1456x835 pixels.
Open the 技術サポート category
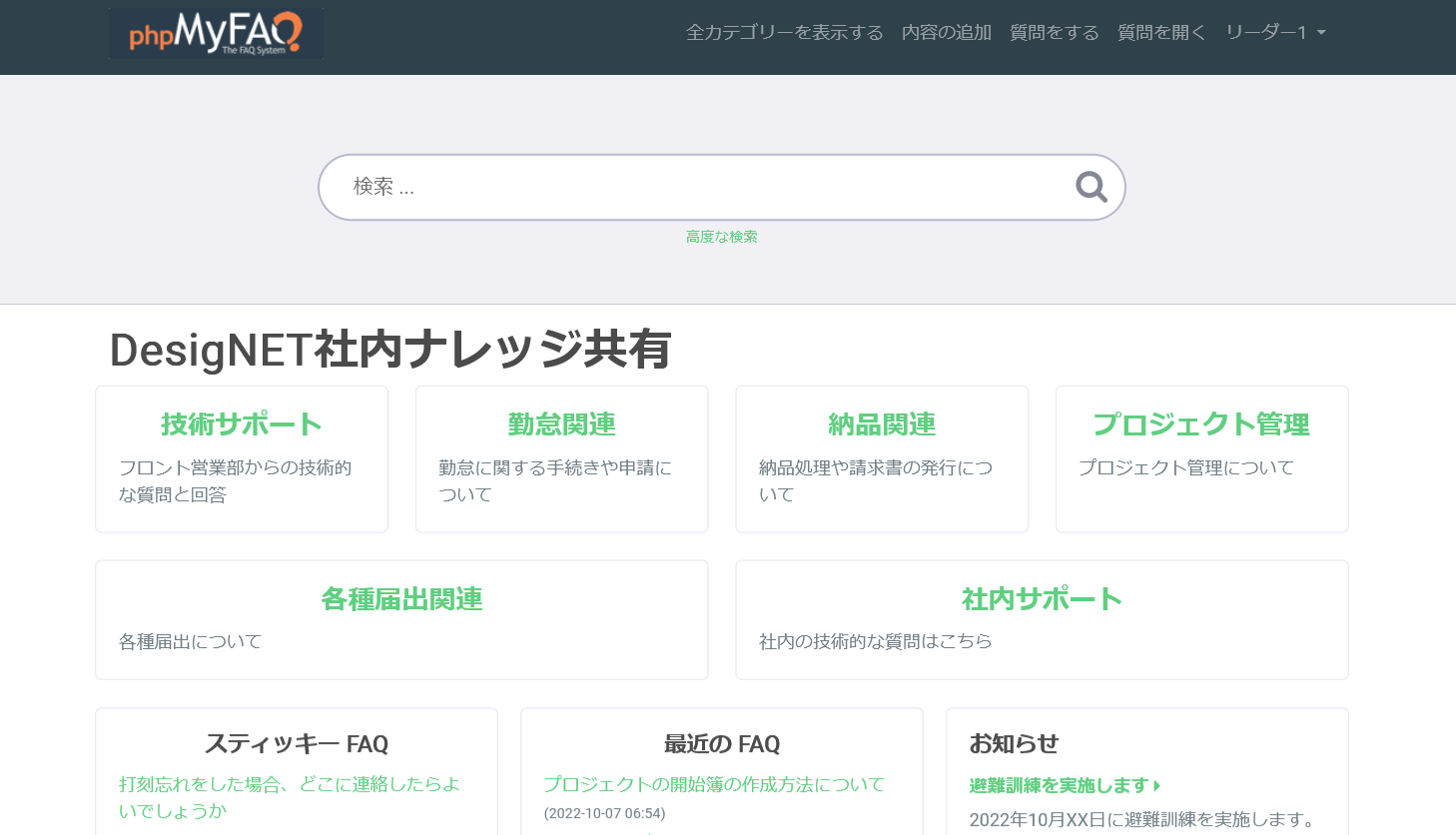[241, 423]
